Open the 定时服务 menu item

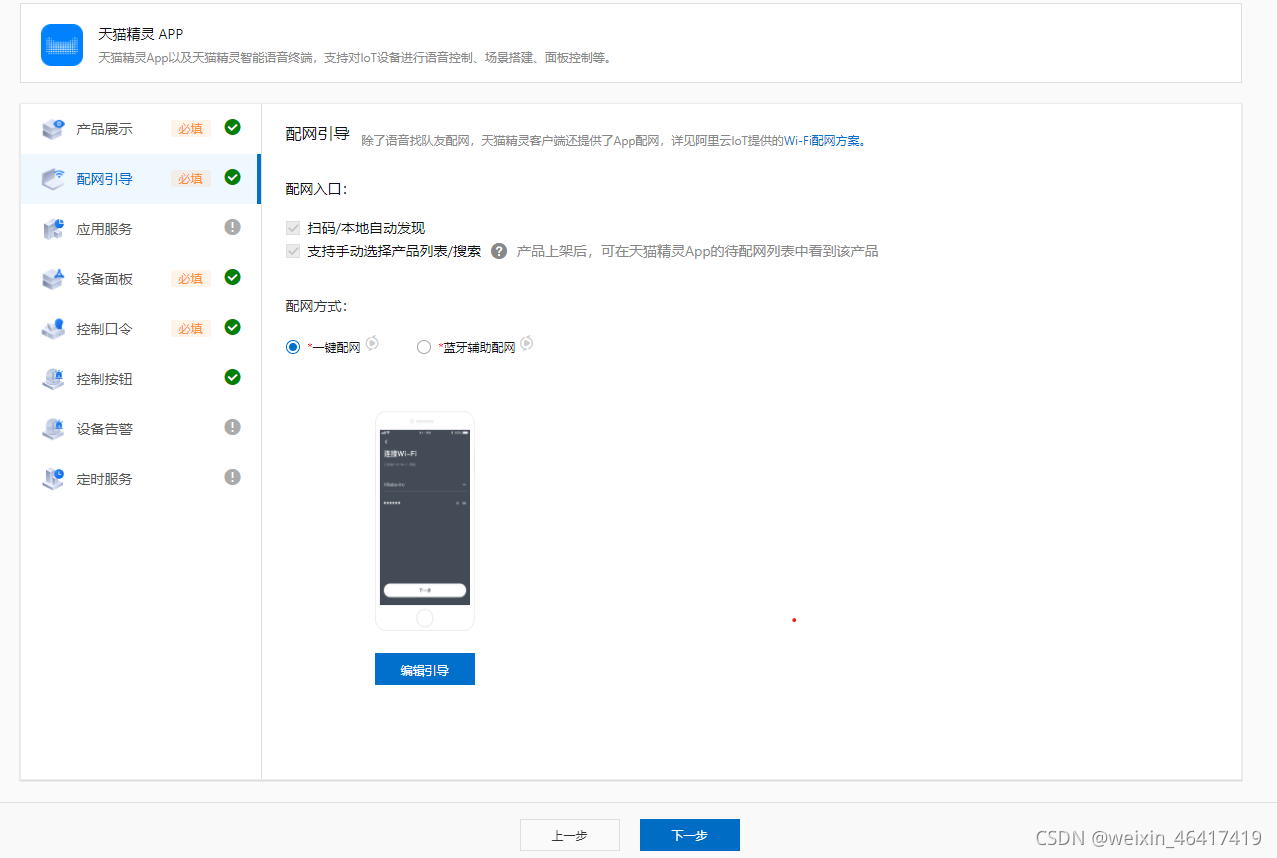(x=140, y=479)
